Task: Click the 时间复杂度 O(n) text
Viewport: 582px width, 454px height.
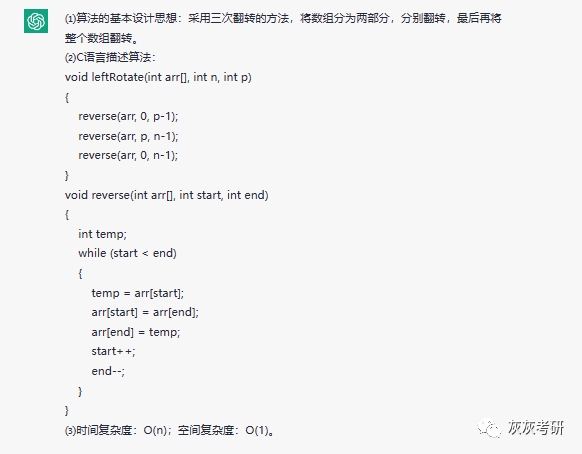Action: click(118, 430)
